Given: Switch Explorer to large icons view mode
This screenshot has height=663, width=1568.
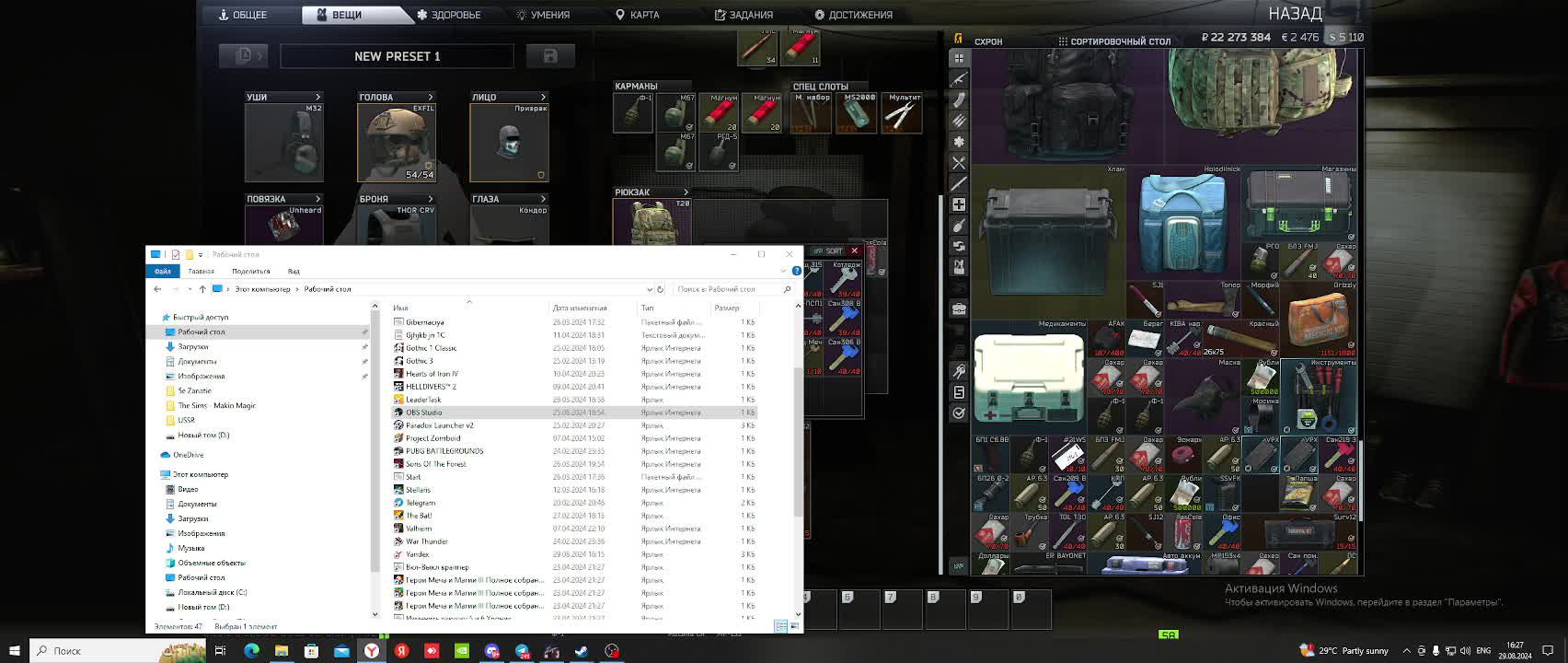Looking at the screenshot, I should (793, 626).
